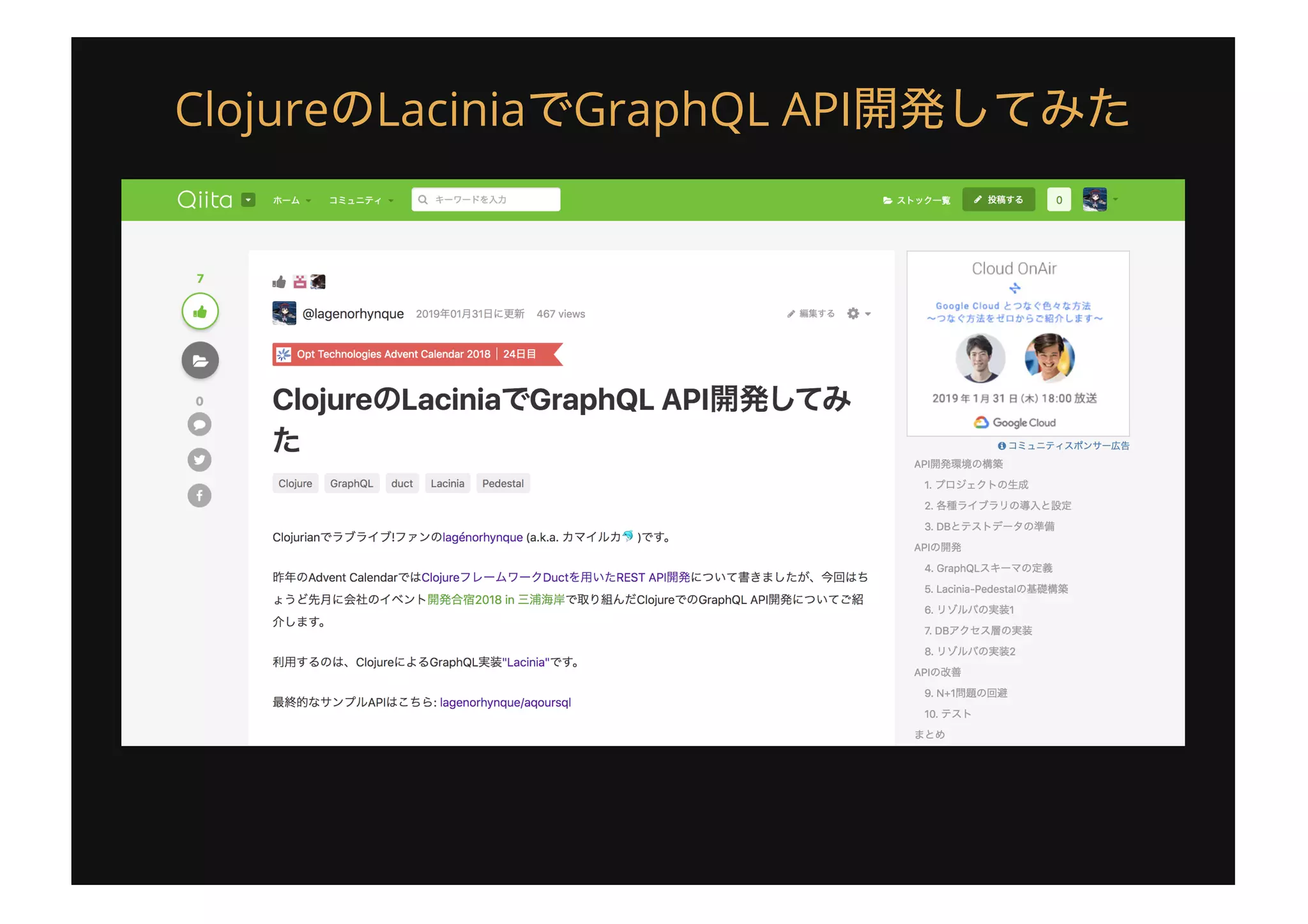
Task: Go to 10. テスト section
Action: [x=947, y=714]
